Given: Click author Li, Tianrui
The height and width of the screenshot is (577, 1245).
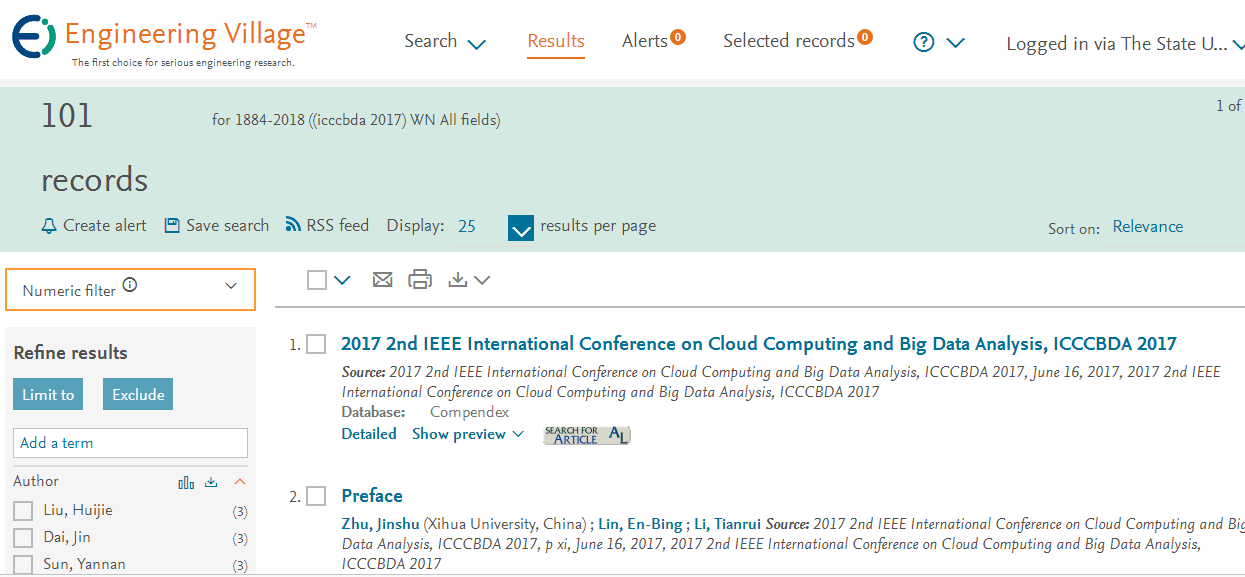Looking at the screenshot, I should pyautogui.click(x=728, y=524).
